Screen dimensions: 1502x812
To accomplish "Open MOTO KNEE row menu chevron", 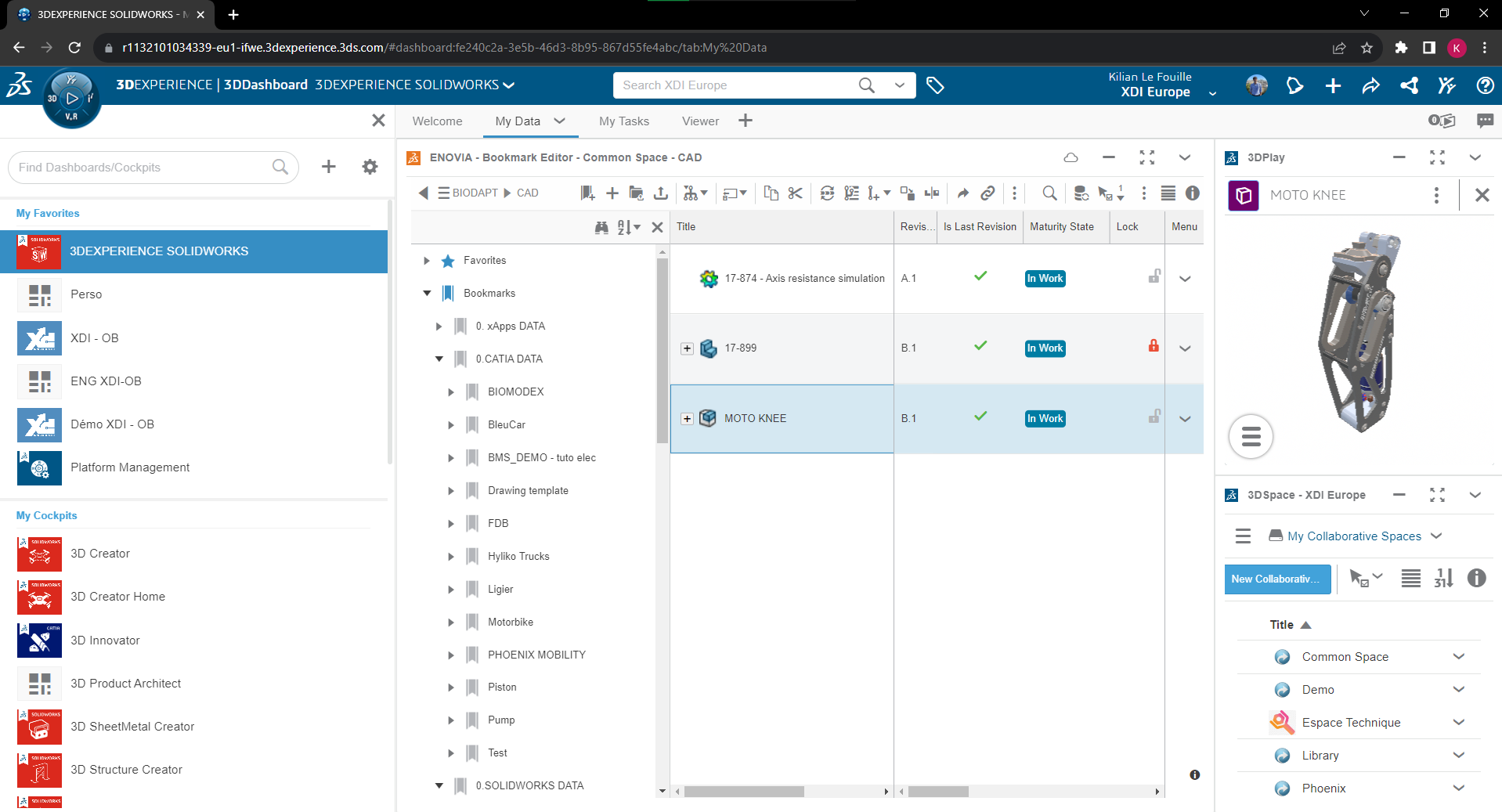I will tap(1185, 419).
